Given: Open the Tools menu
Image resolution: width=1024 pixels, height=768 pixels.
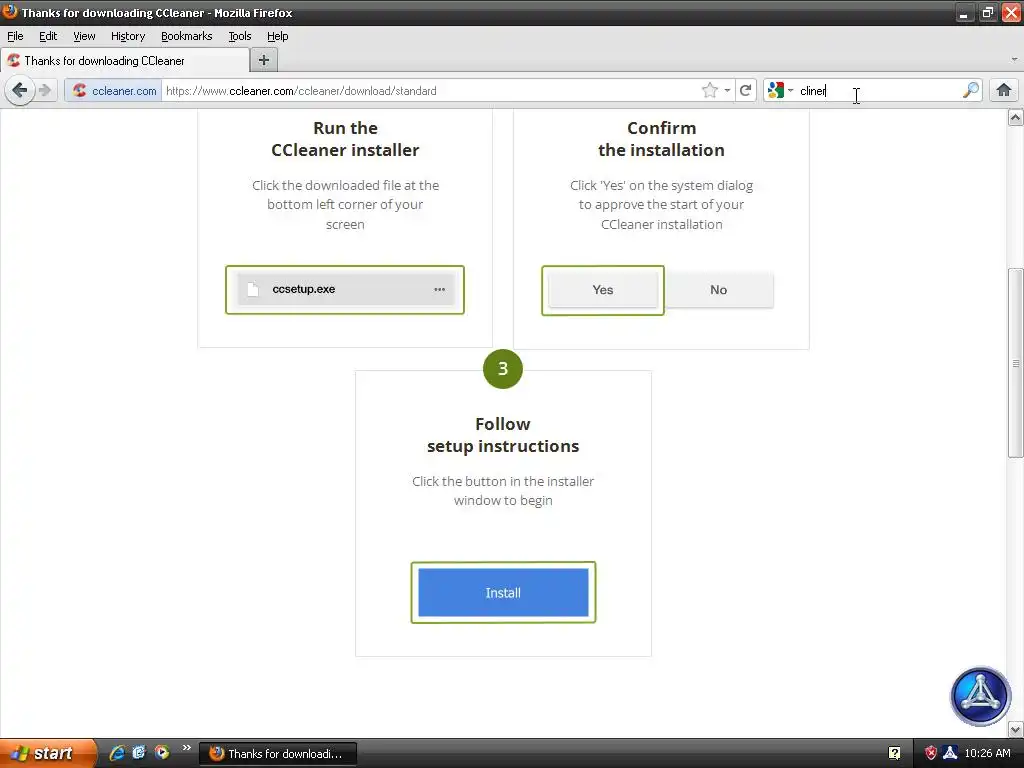Looking at the screenshot, I should [x=240, y=36].
